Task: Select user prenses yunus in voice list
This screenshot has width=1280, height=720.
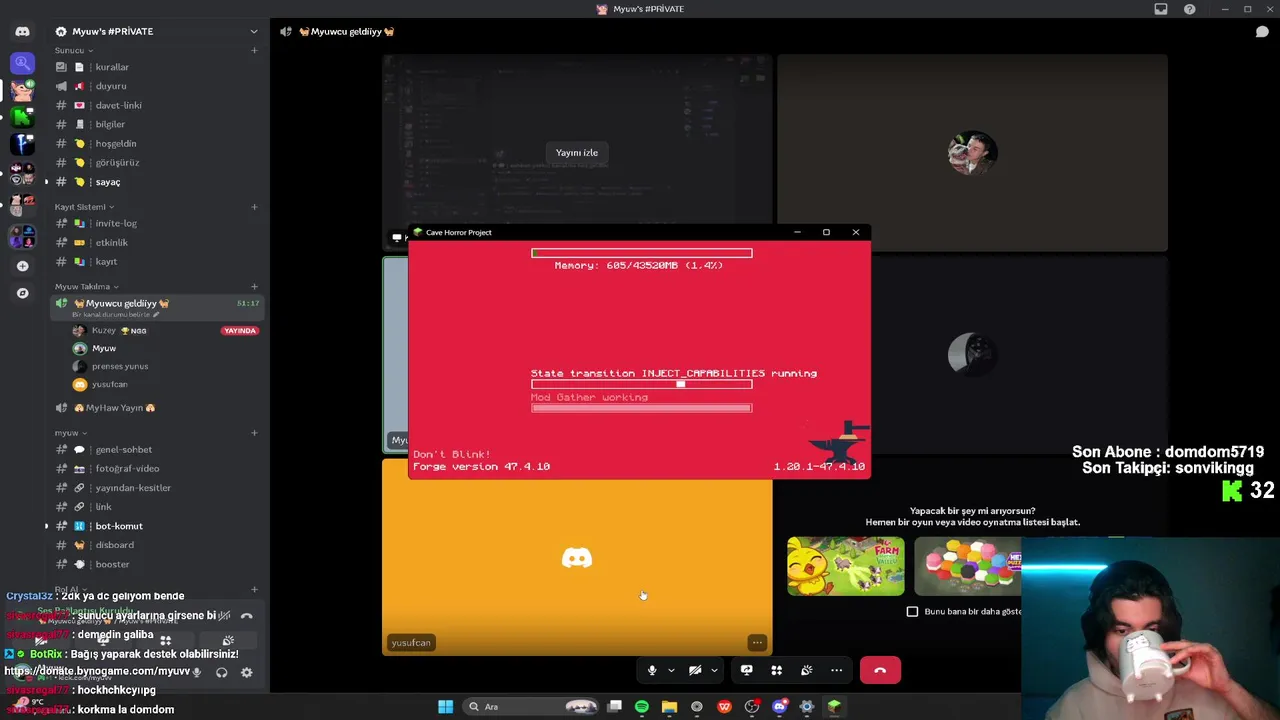Action: [165, 366]
